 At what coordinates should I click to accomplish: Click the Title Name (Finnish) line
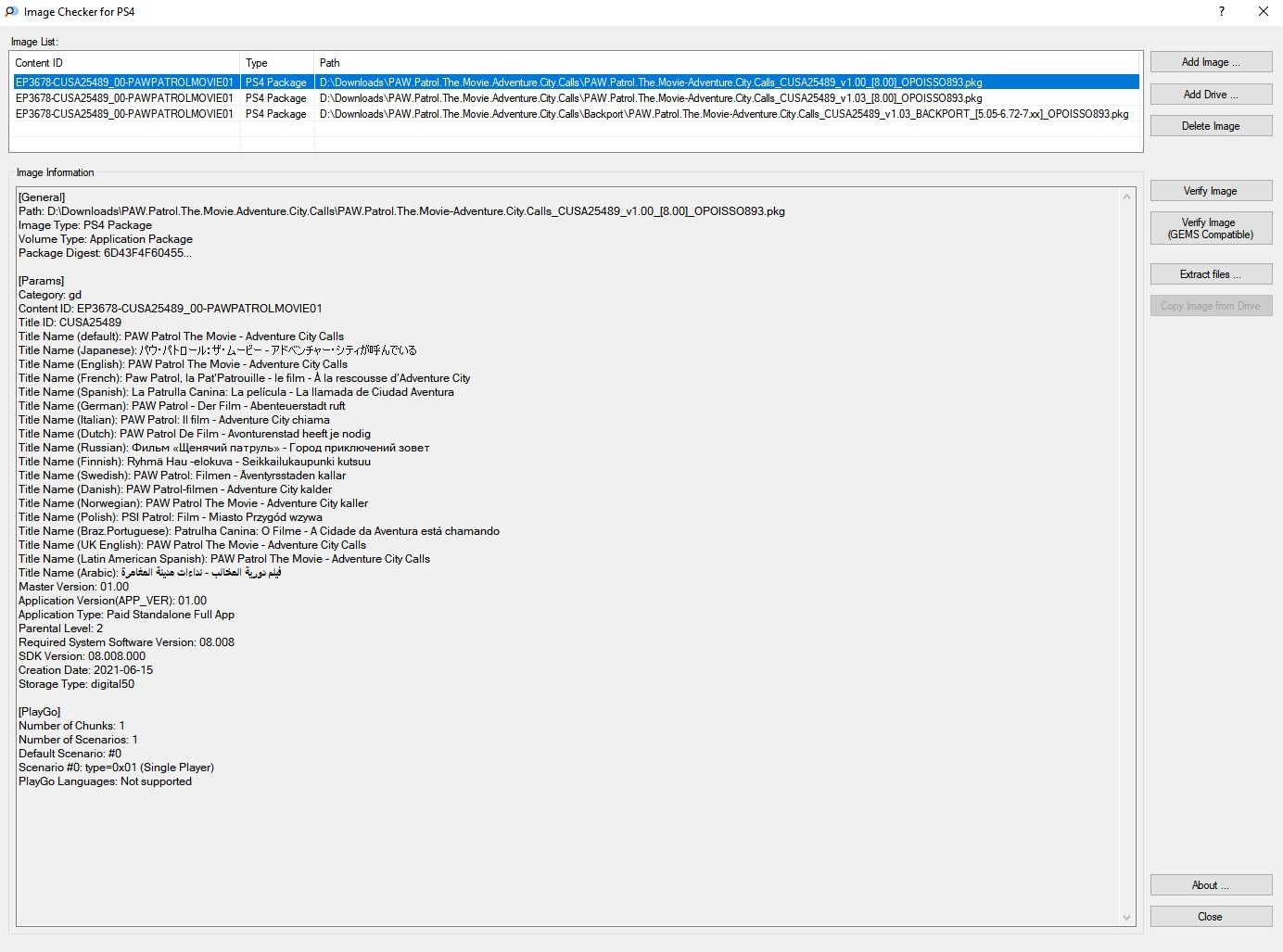[195, 462]
